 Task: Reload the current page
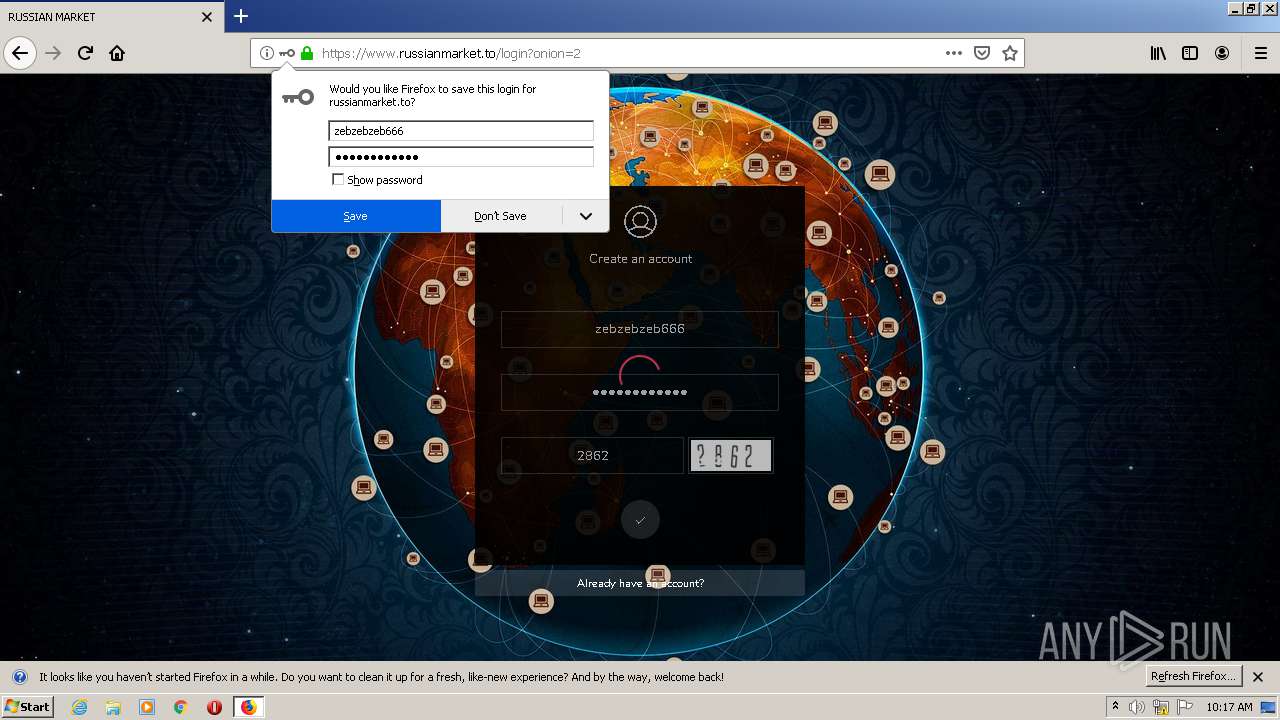(85, 53)
